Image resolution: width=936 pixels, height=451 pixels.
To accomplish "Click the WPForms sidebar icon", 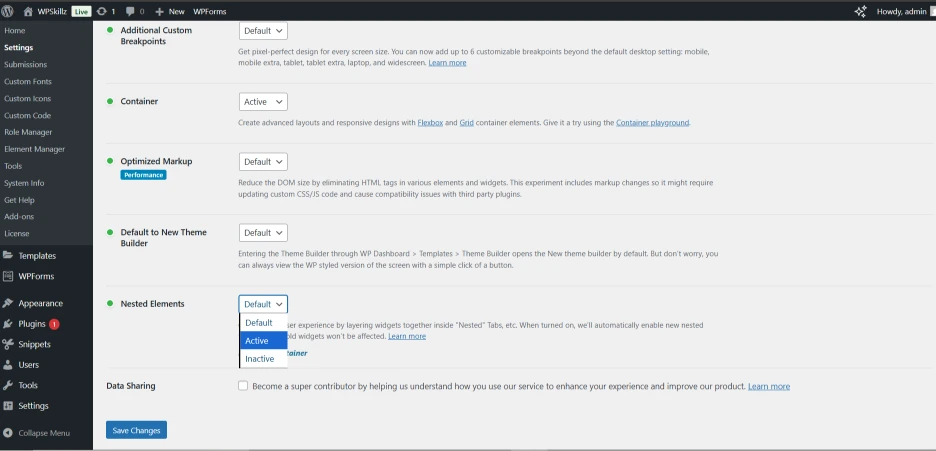I will point(8,276).
